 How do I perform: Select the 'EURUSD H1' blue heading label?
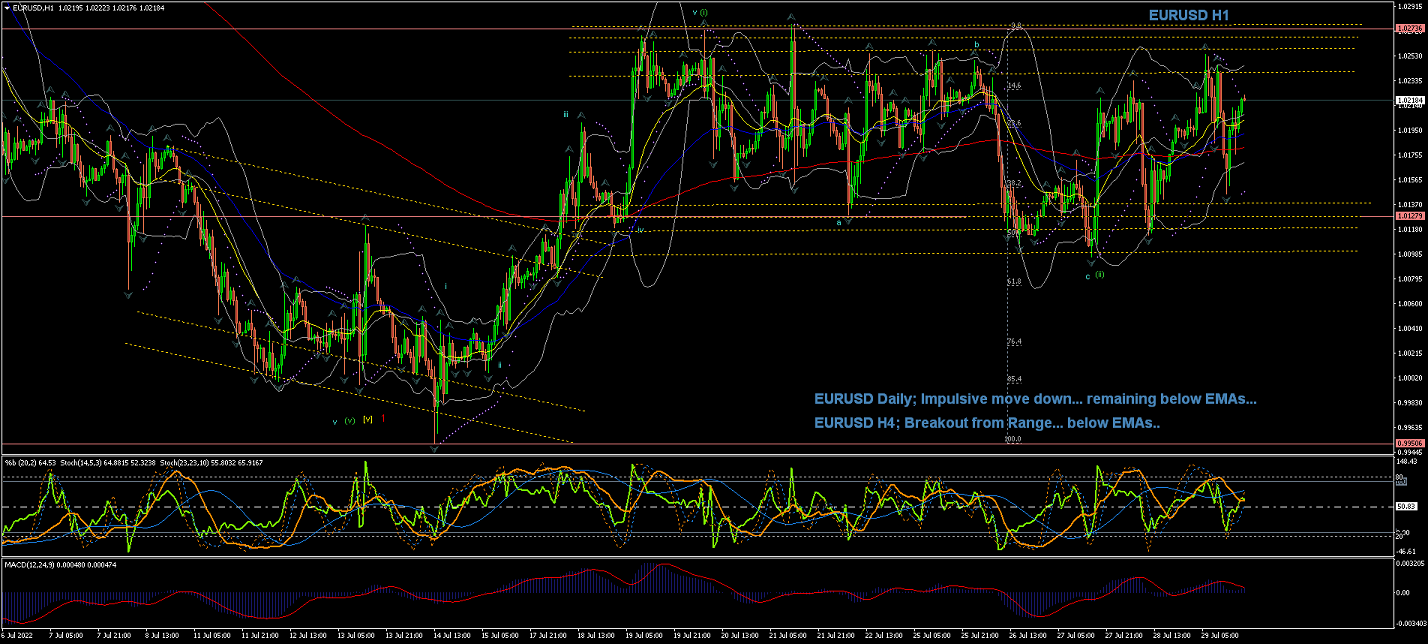click(x=1188, y=15)
